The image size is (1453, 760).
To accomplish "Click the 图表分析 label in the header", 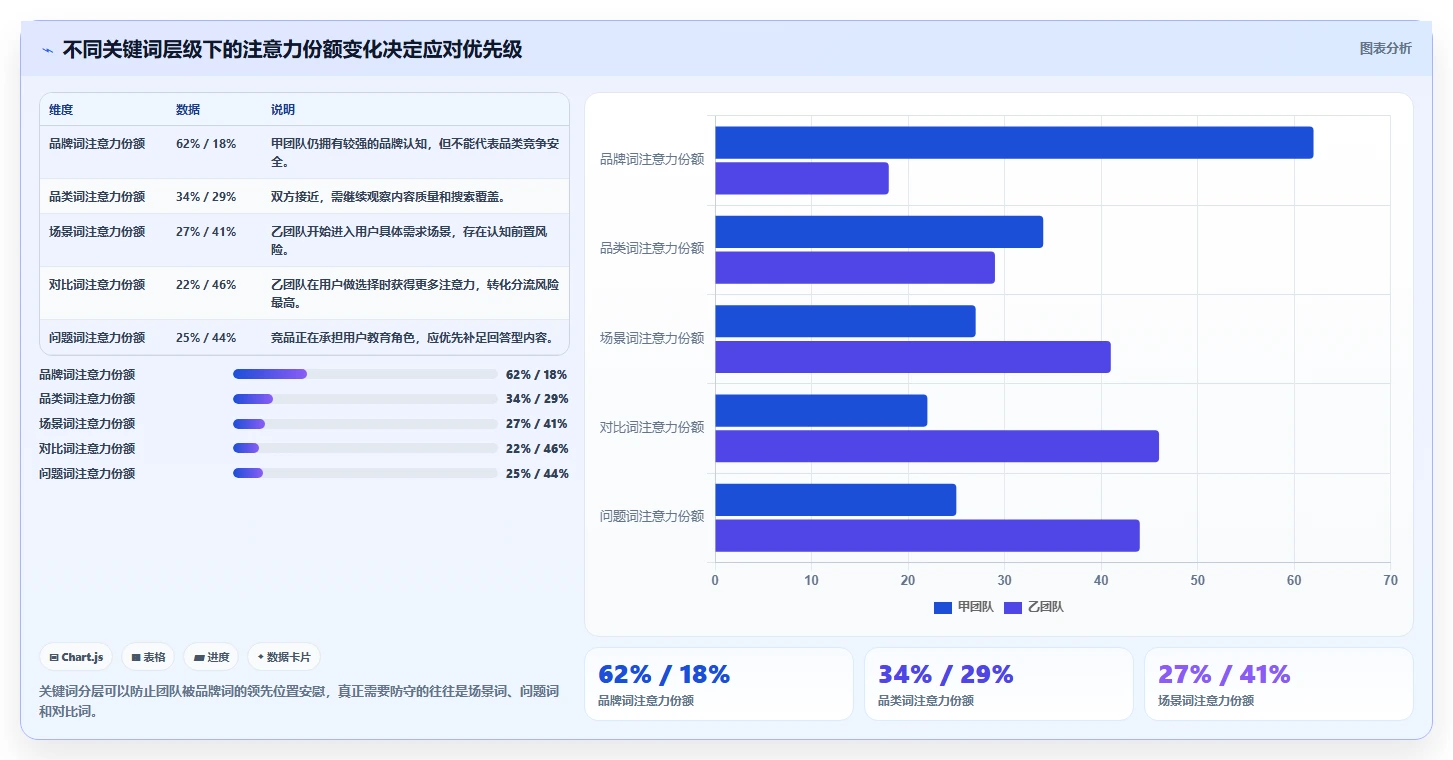I will (x=1385, y=48).
